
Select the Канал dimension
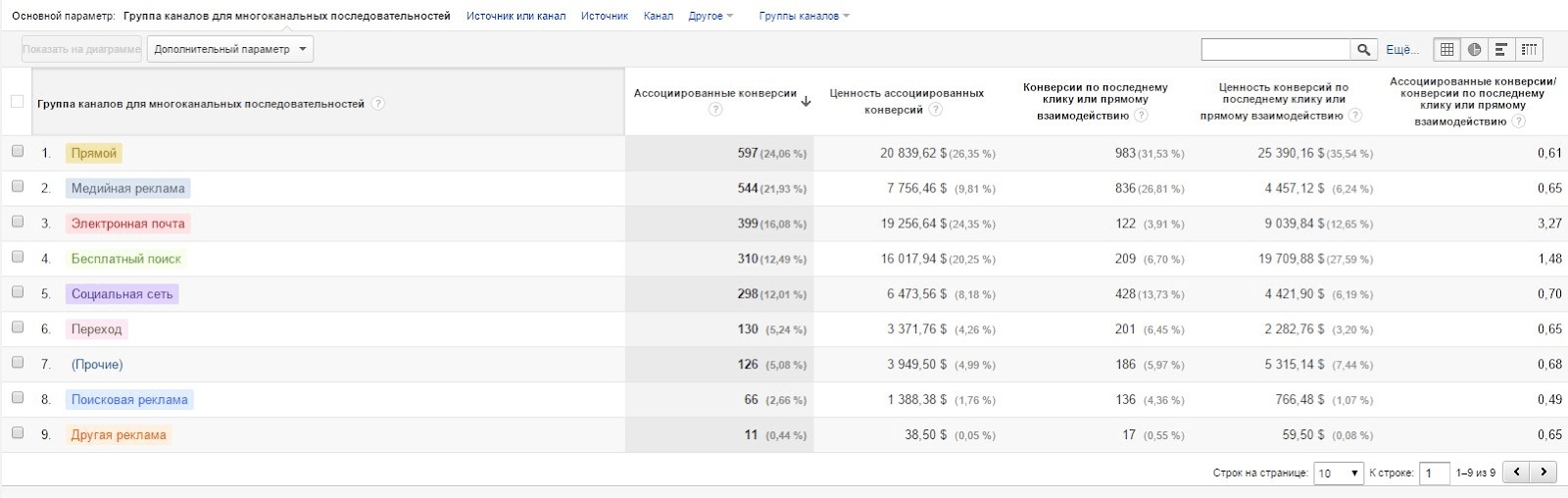659,16
